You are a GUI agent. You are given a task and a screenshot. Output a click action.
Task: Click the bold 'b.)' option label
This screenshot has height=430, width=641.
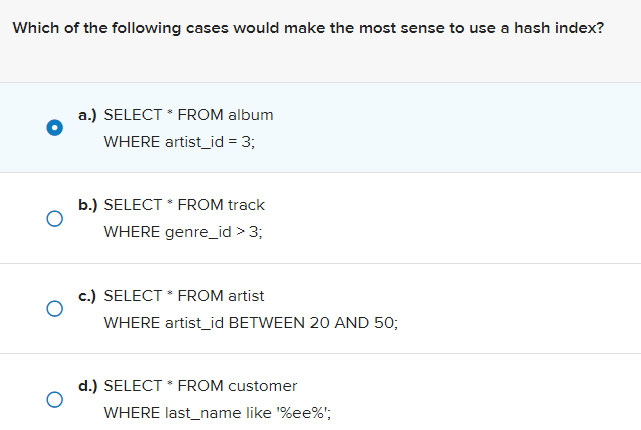click(x=87, y=205)
